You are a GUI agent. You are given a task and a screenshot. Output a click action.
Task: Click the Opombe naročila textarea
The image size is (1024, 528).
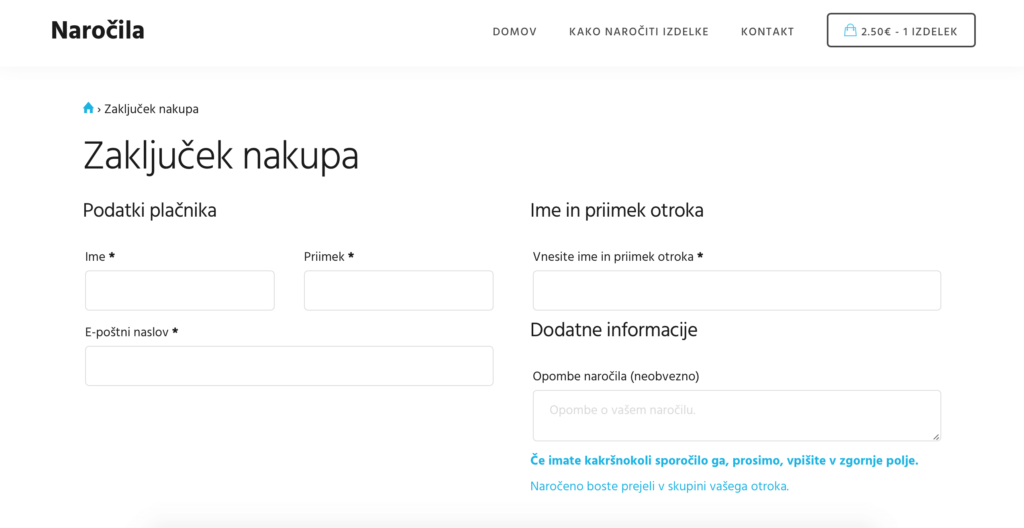click(736, 415)
